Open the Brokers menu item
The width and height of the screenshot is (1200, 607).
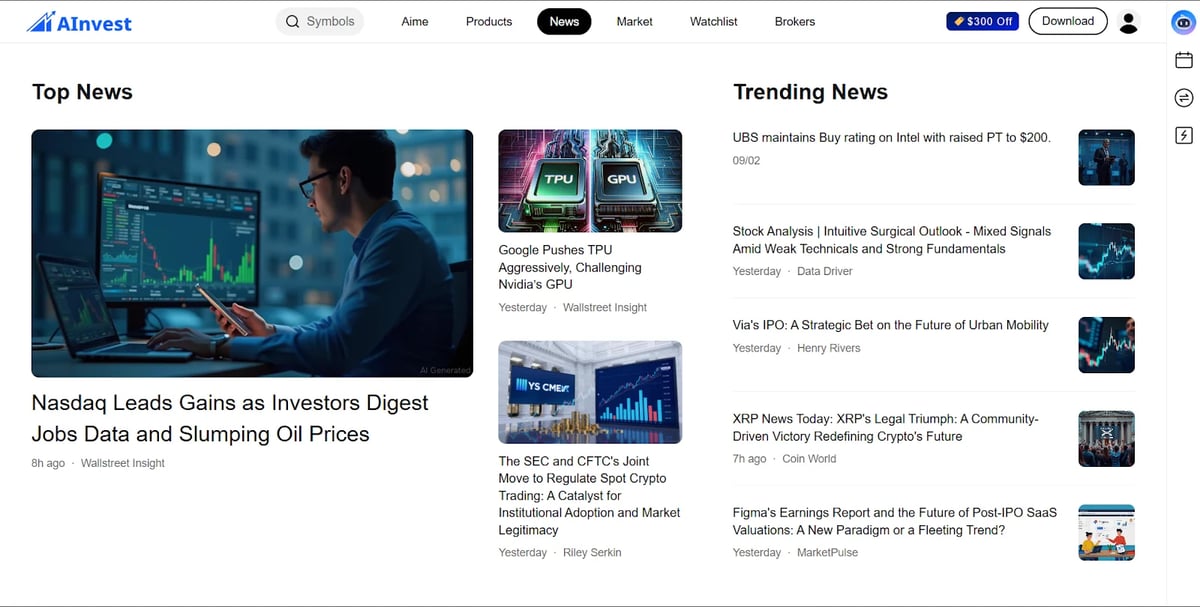[x=794, y=22]
